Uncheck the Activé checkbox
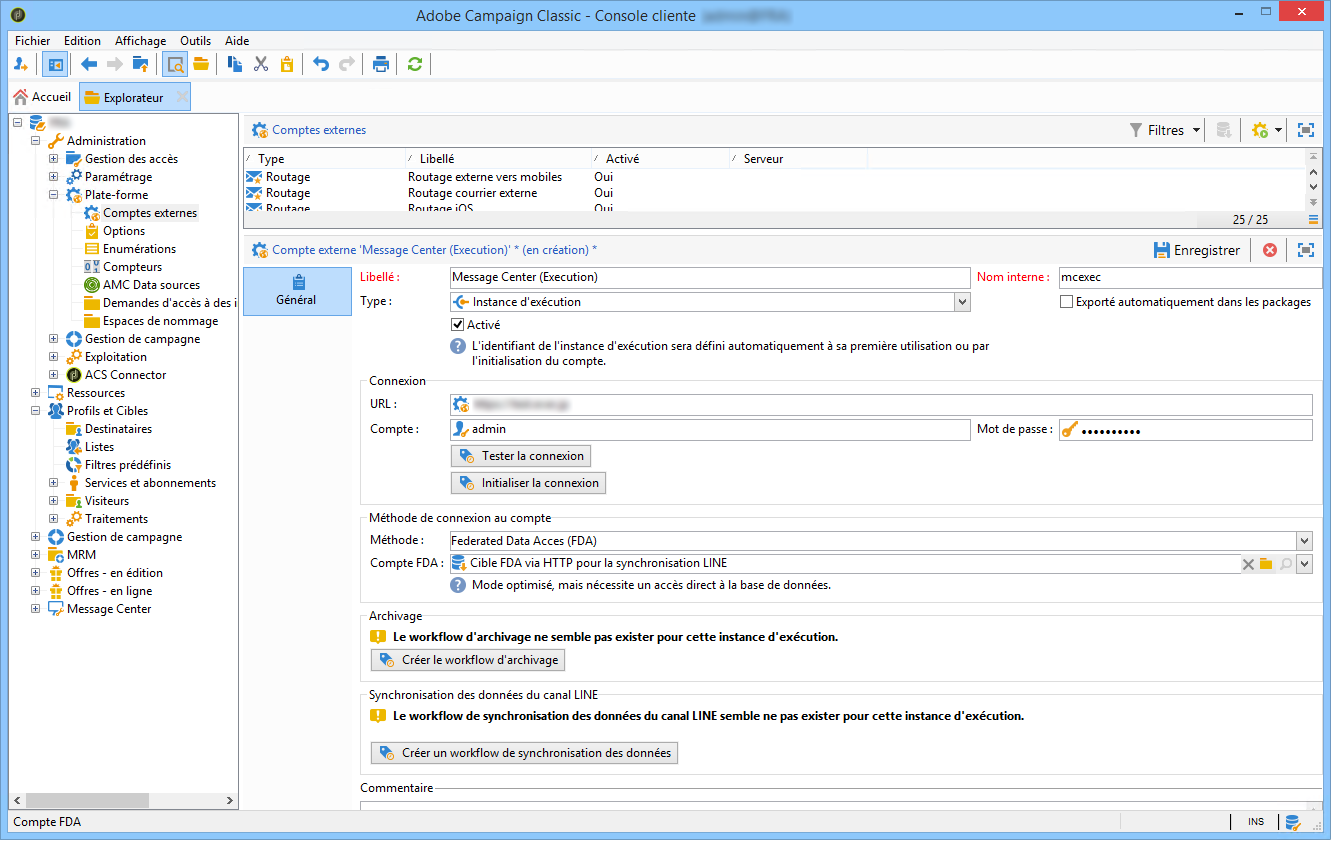The height and width of the screenshot is (847, 1338). [x=459, y=325]
